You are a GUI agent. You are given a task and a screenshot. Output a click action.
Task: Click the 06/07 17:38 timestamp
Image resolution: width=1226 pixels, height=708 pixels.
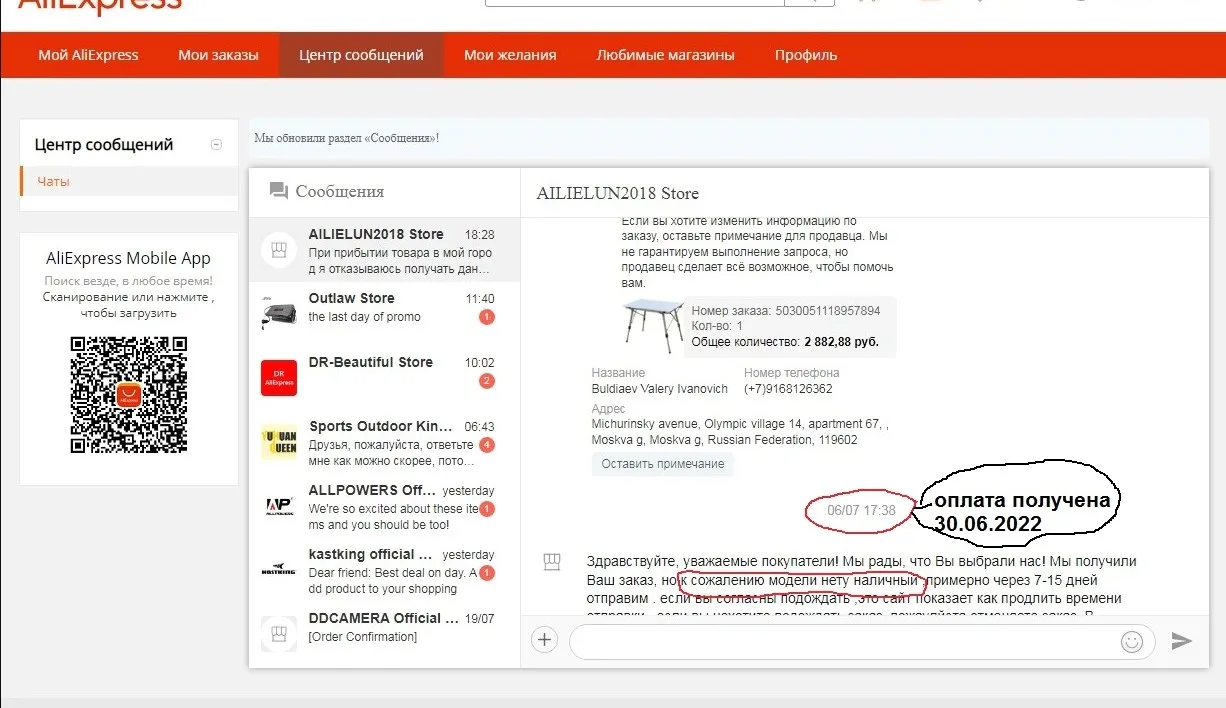[x=861, y=511]
